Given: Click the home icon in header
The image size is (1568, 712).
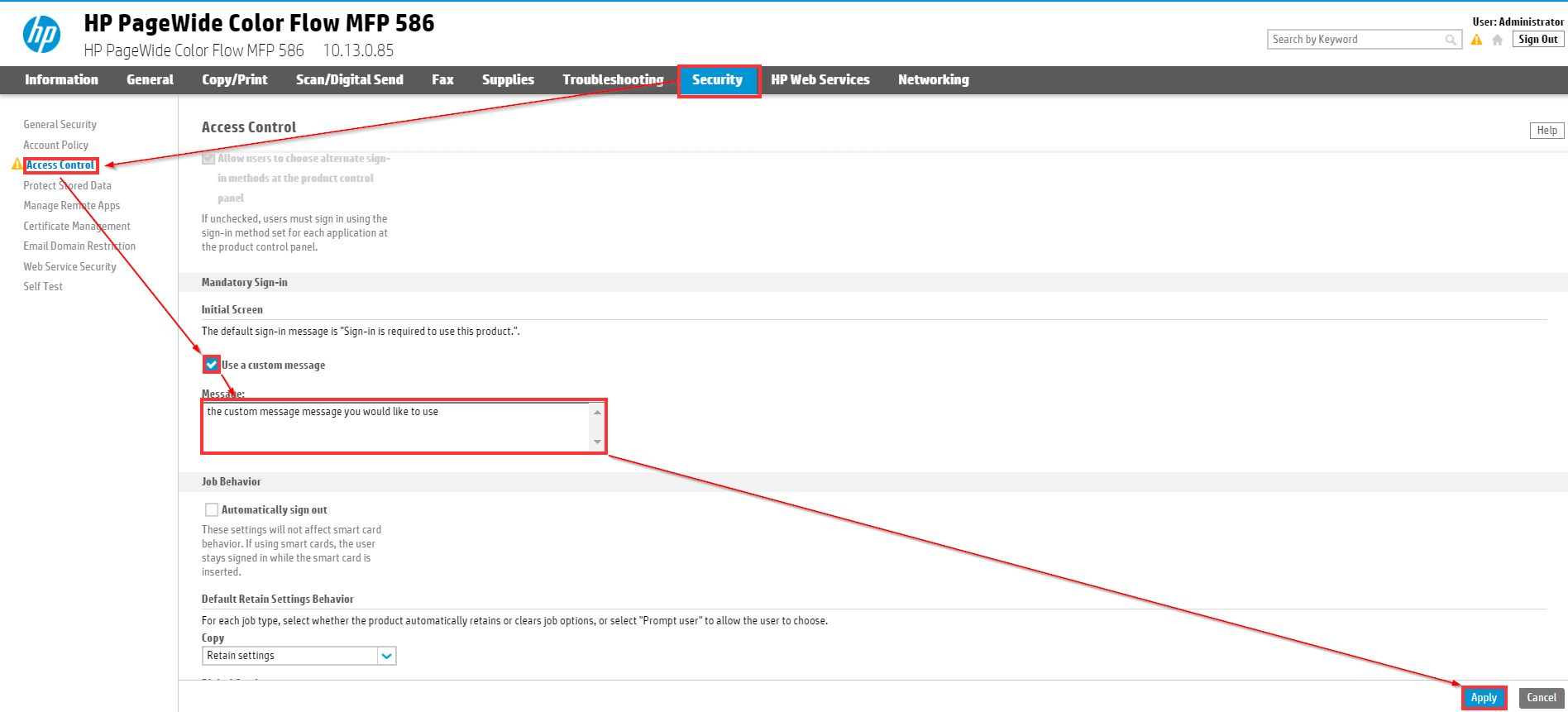Looking at the screenshot, I should click(x=1497, y=40).
